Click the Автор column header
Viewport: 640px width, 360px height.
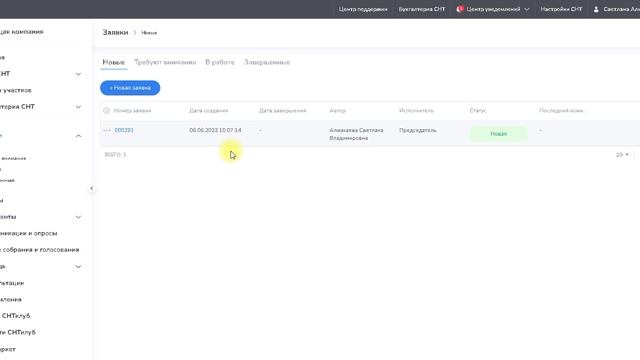[338, 111]
